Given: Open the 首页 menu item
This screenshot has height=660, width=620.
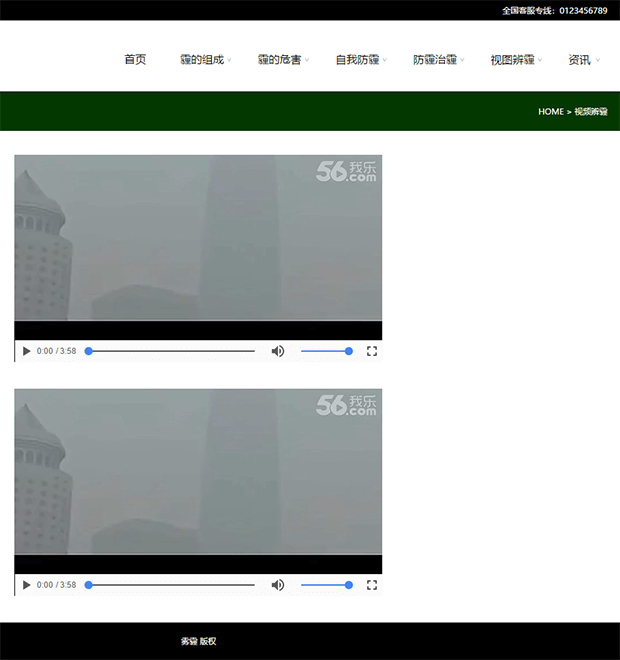Looking at the screenshot, I should pos(135,60).
